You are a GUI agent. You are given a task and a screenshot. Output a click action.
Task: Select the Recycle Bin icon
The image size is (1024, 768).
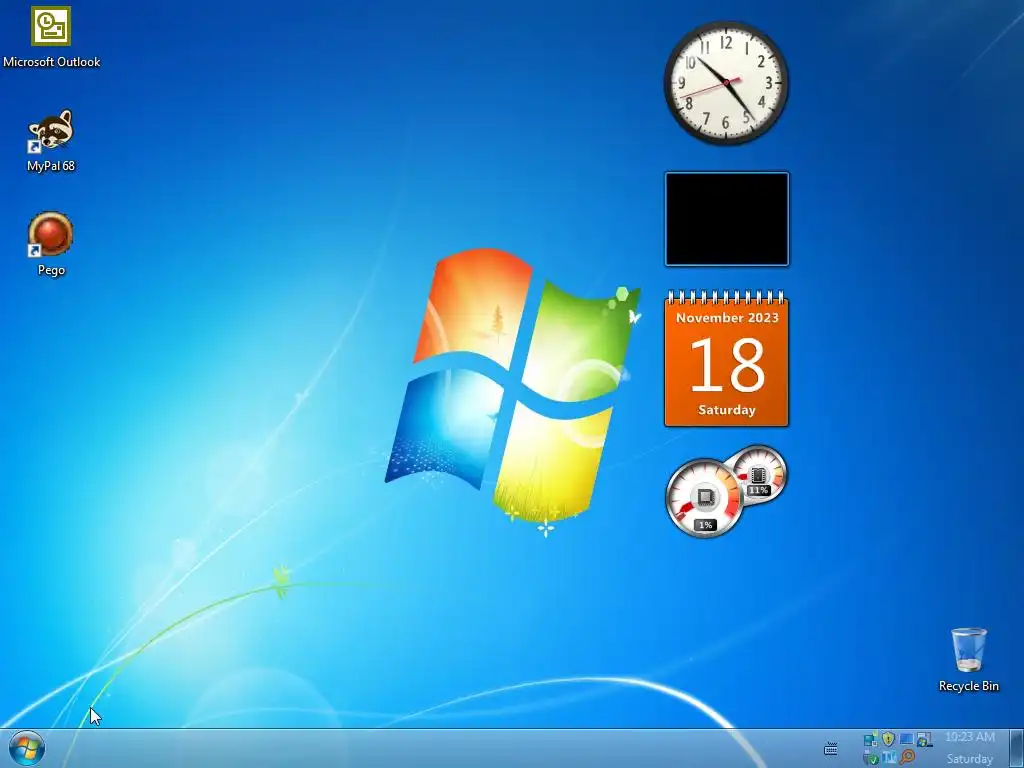(968, 660)
